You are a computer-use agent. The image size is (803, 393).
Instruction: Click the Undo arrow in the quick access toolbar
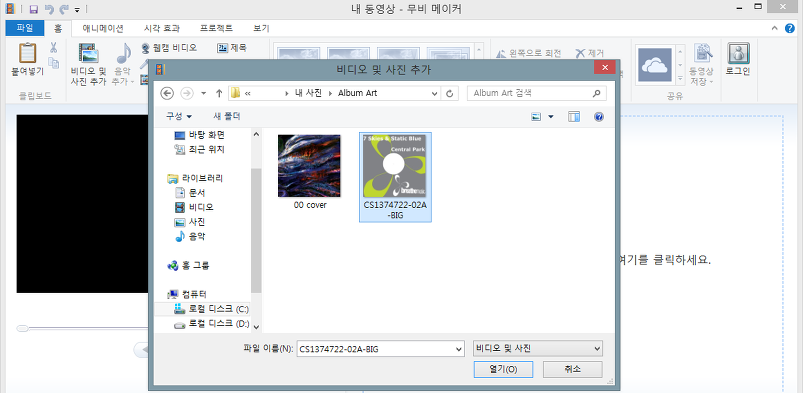pos(49,9)
